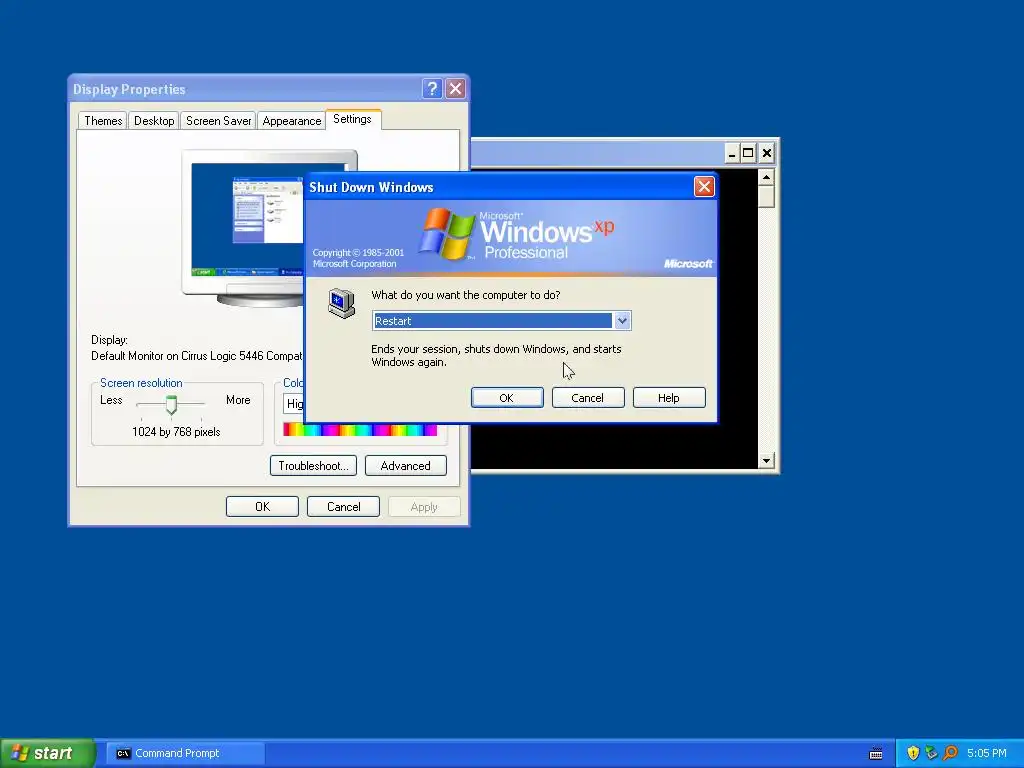The width and height of the screenshot is (1024, 768).
Task: Click Help in Shut Down Windows dialog
Action: click(x=669, y=398)
